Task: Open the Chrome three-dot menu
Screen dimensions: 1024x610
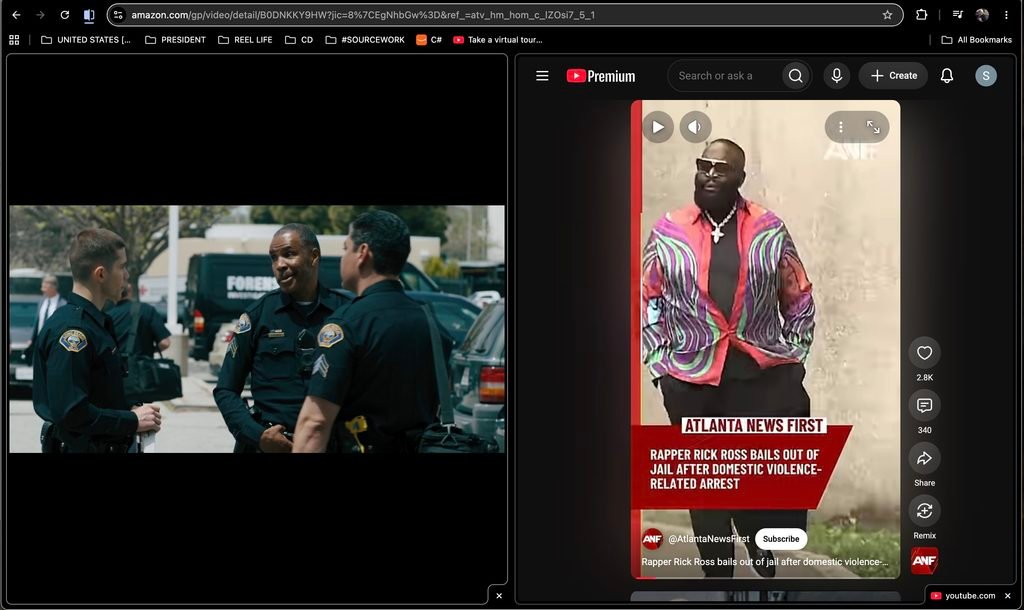Action: (x=1006, y=15)
